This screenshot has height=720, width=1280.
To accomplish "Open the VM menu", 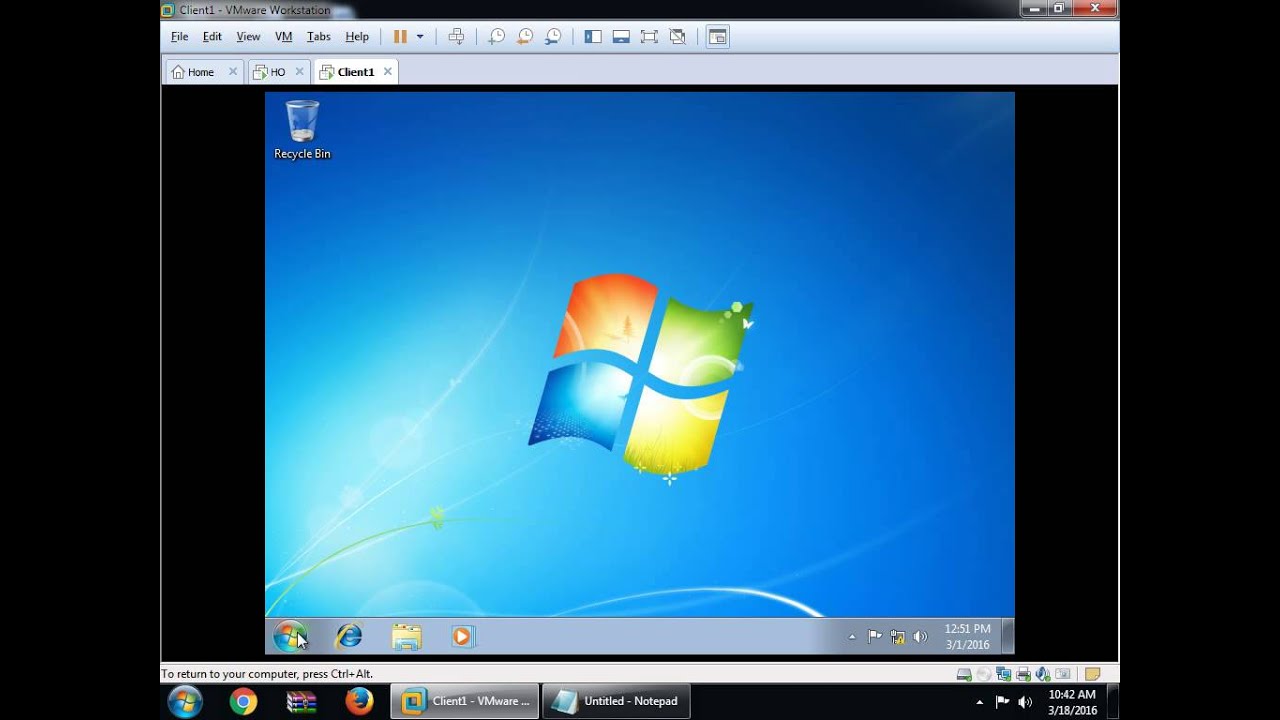I will point(283,36).
